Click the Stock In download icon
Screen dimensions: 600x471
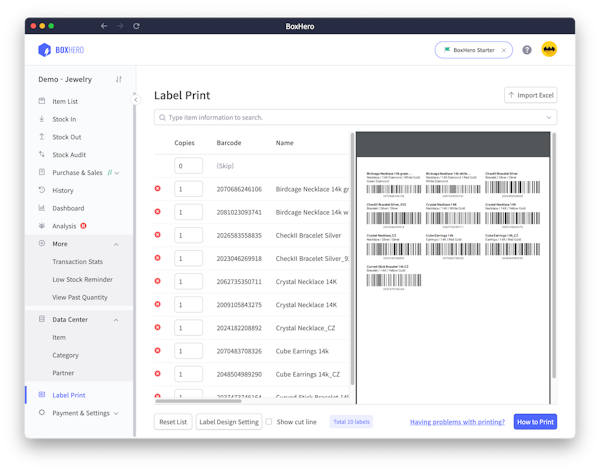[42, 119]
